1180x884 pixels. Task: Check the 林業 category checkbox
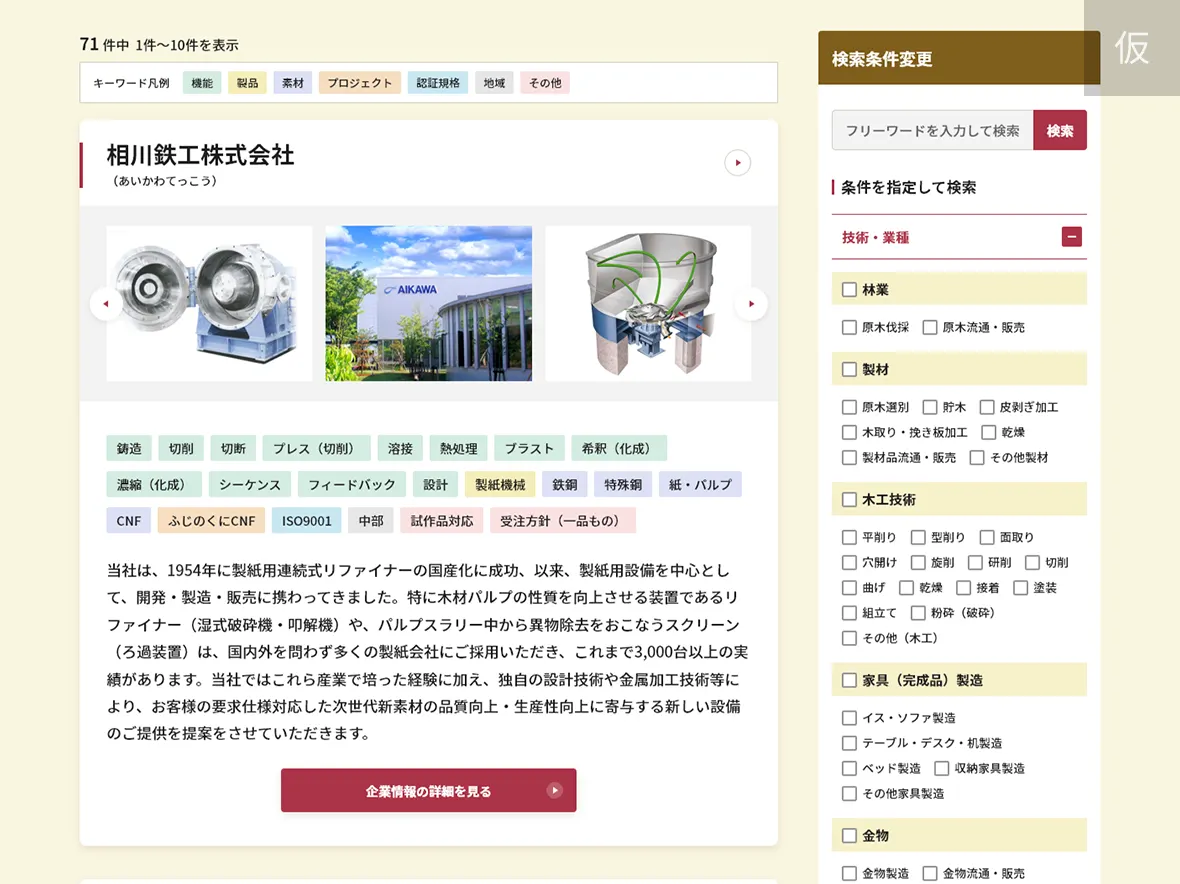pyautogui.click(x=849, y=289)
